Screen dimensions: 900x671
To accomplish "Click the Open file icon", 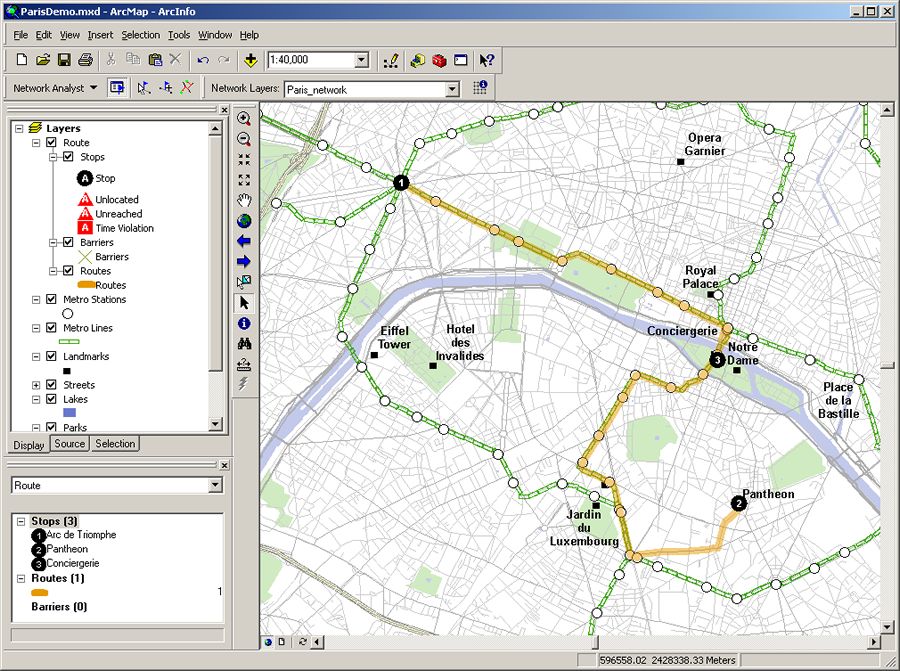I will pyautogui.click(x=43, y=60).
